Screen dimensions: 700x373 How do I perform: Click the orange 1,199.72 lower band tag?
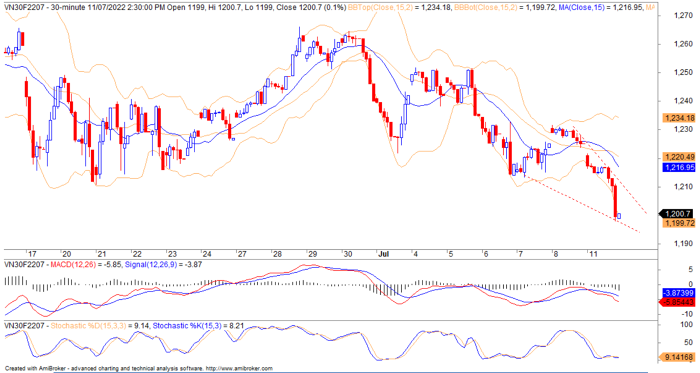(679, 223)
